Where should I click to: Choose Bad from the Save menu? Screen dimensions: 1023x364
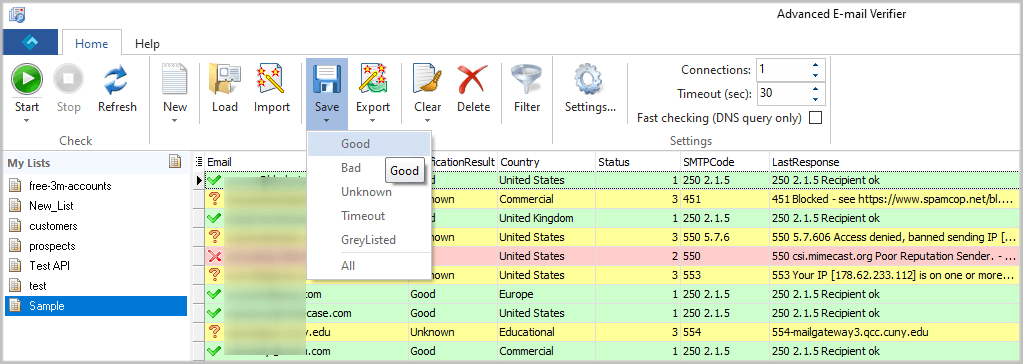351,168
